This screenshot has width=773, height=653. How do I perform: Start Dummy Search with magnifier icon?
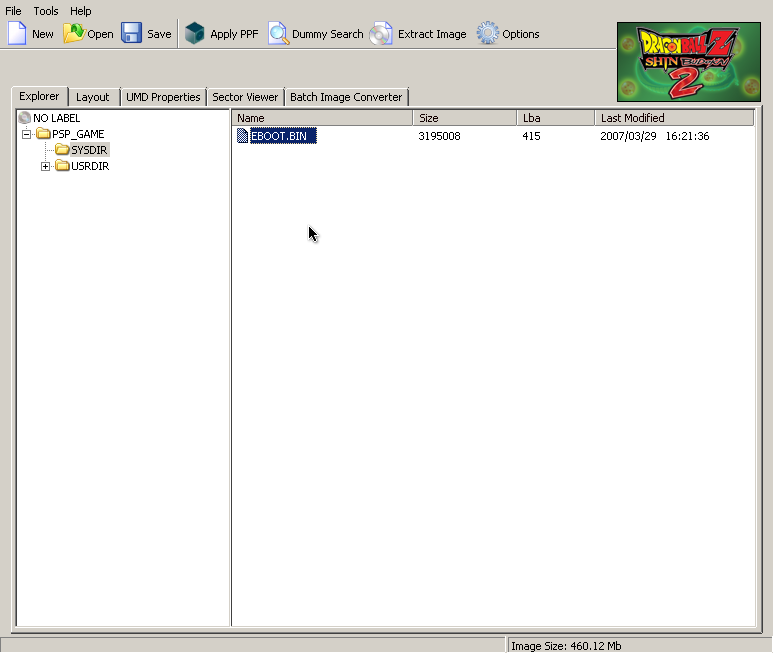pyautogui.click(x=278, y=33)
